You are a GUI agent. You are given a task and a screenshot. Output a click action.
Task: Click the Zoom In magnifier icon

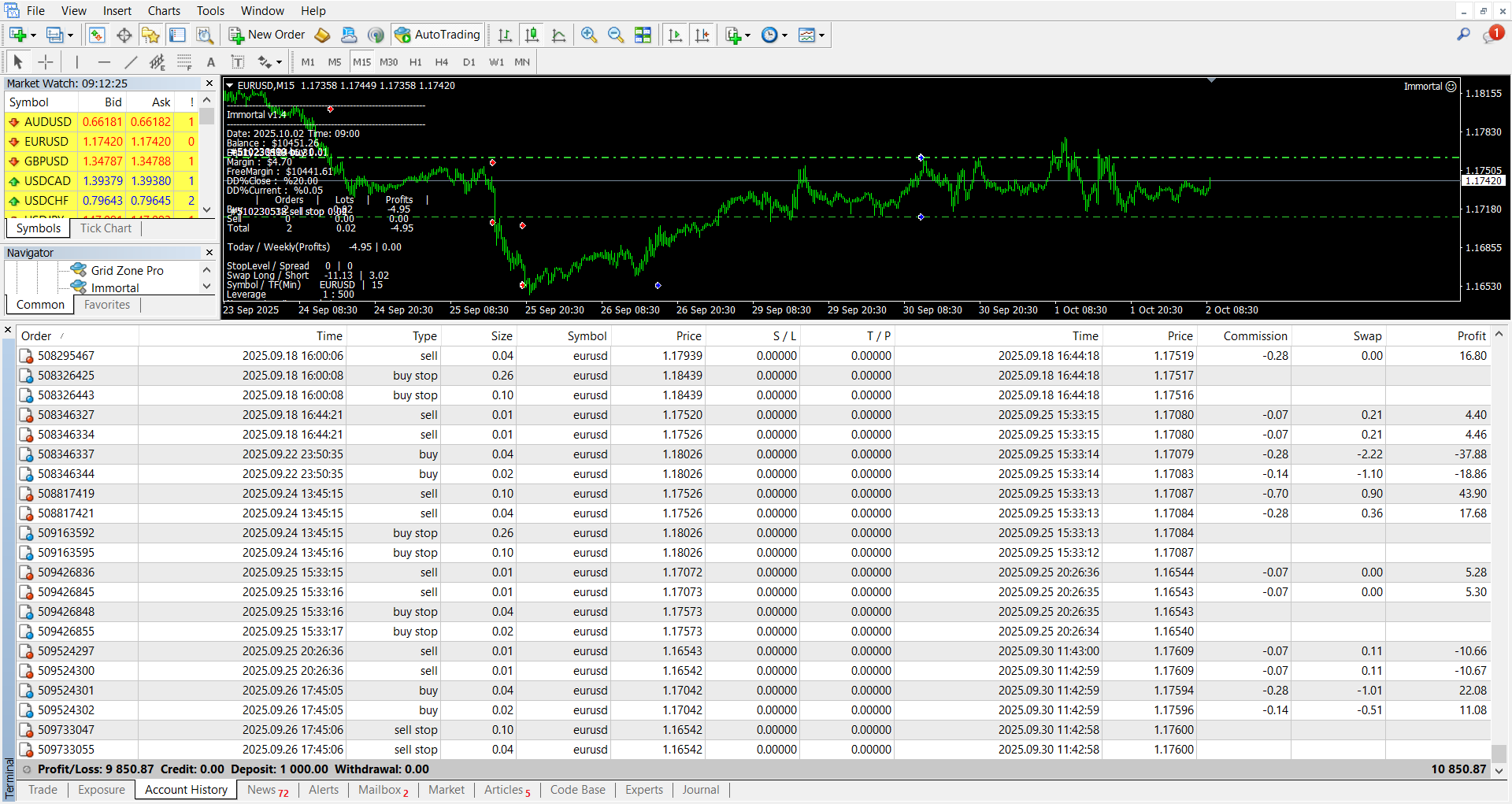coord(588,35)
